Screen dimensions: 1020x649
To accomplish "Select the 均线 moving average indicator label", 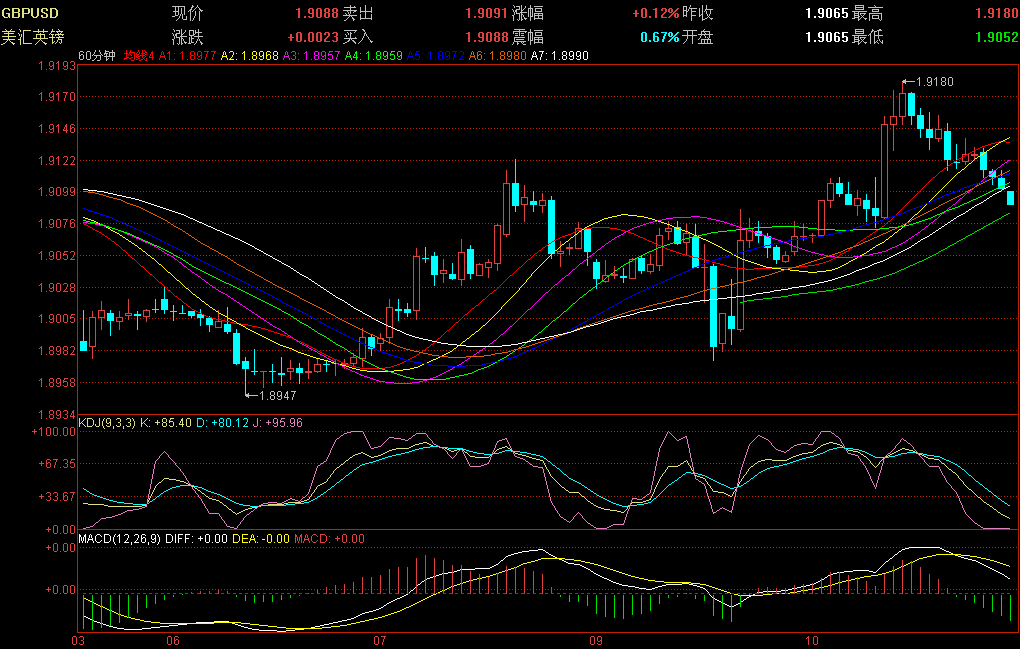I will pos(138,56).
